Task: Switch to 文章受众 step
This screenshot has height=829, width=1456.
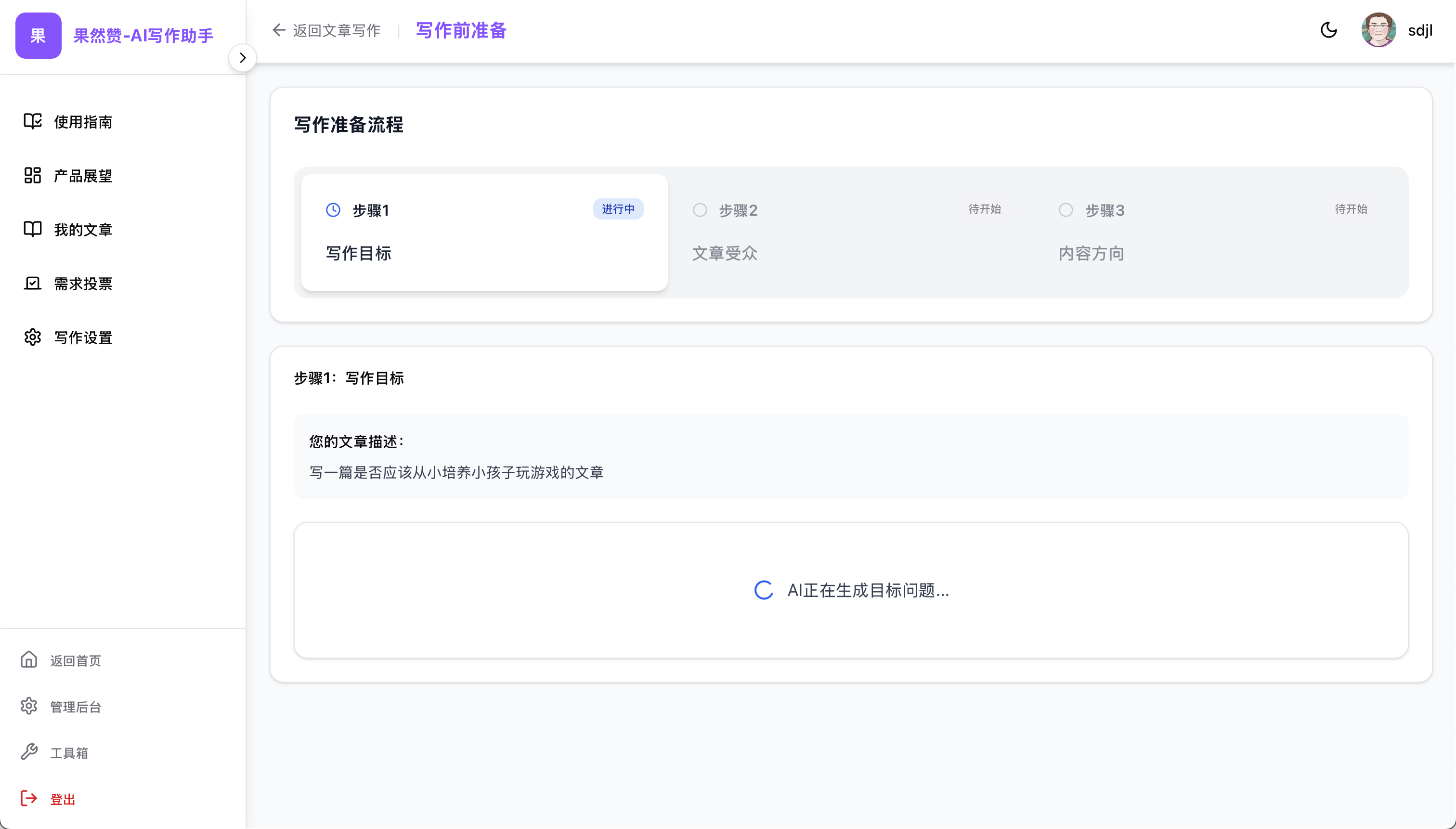Action: point(724,253)
